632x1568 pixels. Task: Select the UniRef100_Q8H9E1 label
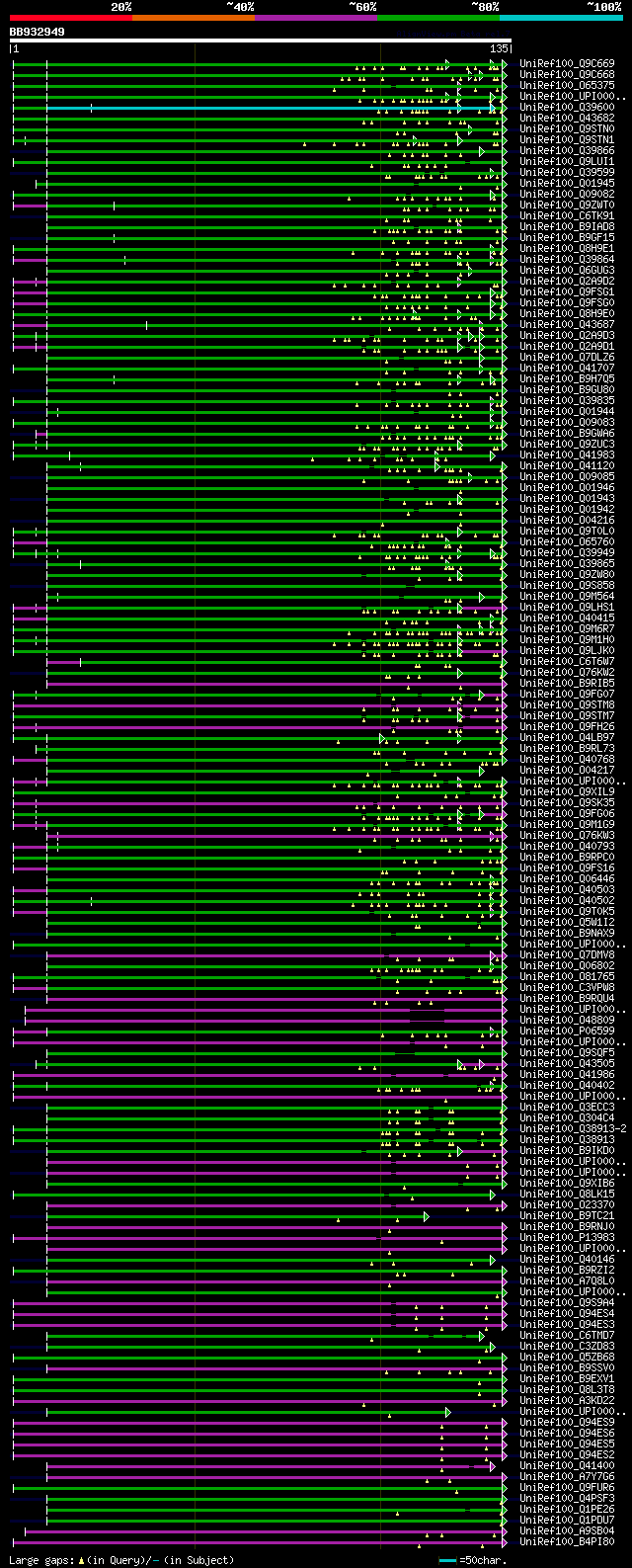coord(567,248)
